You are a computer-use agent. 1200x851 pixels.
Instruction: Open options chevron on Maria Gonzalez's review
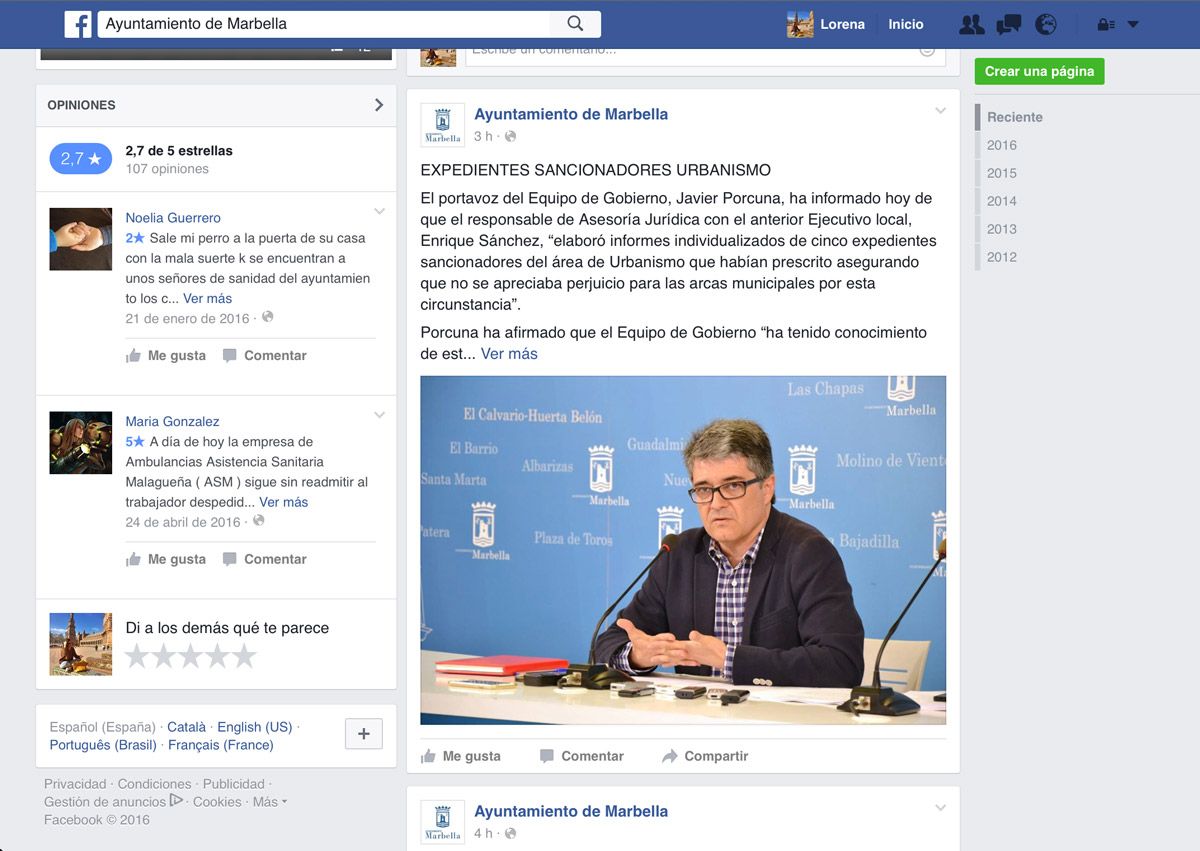coord(379,416)
